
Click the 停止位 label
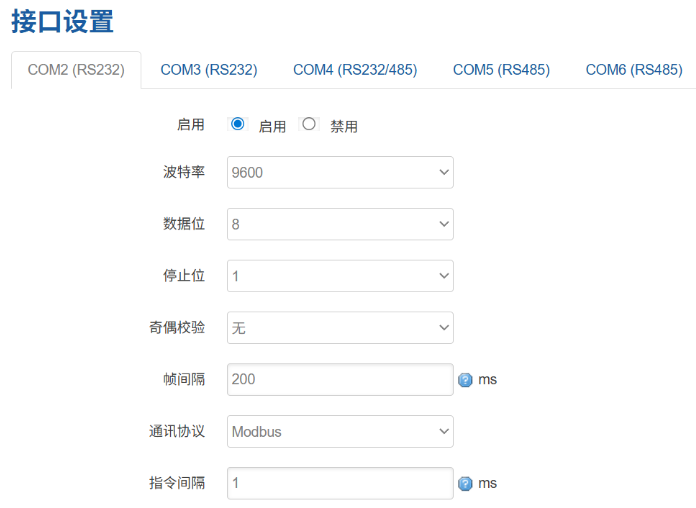click(184, 276)
